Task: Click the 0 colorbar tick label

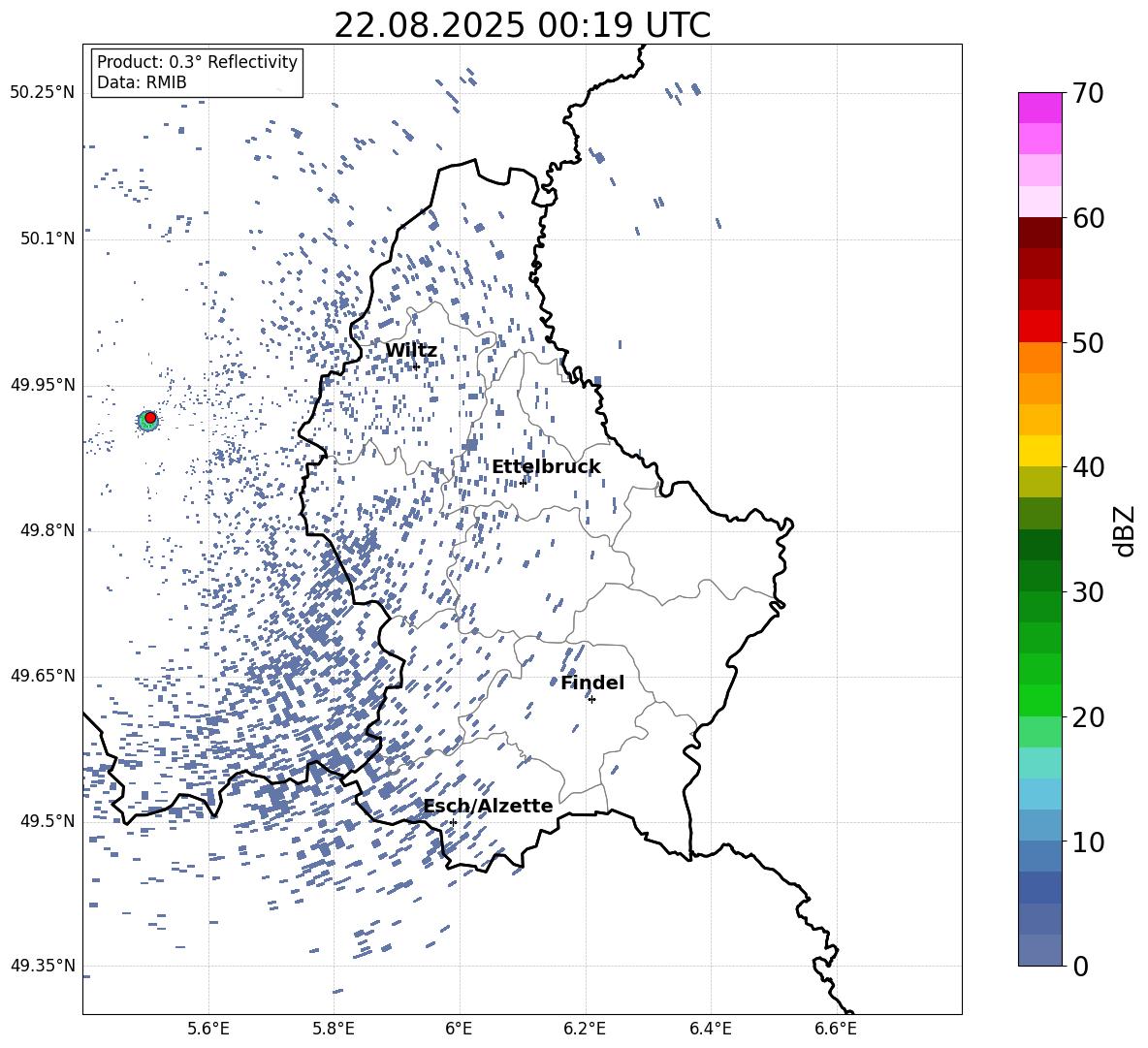Action: pos(1081,966)
